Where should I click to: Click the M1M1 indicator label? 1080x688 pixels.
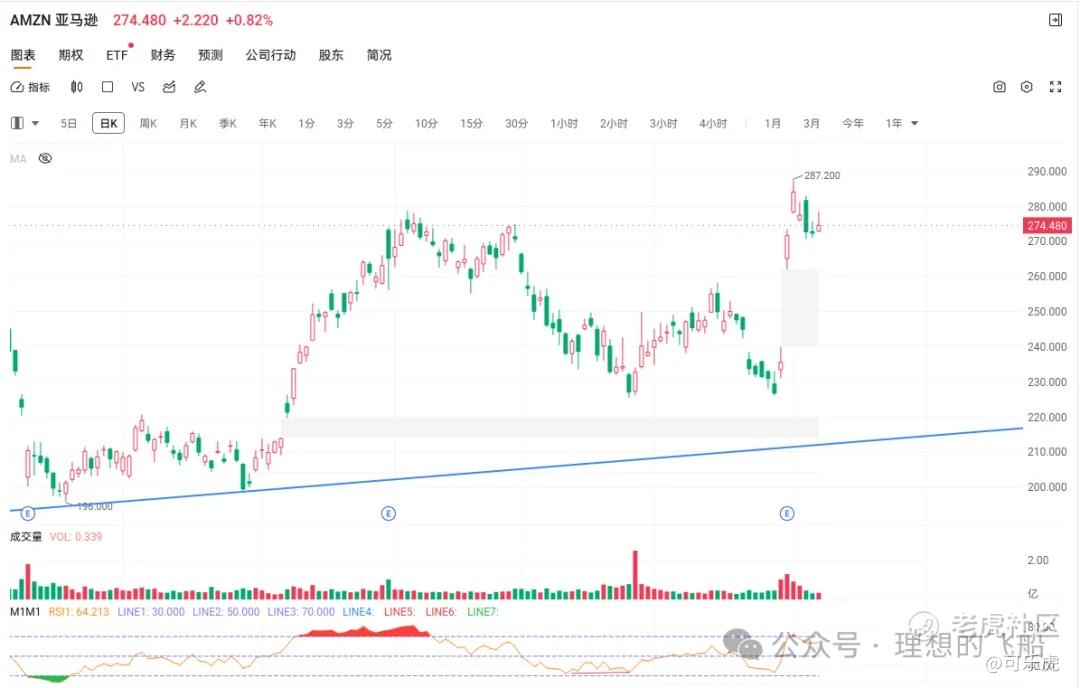coord(25,612)
